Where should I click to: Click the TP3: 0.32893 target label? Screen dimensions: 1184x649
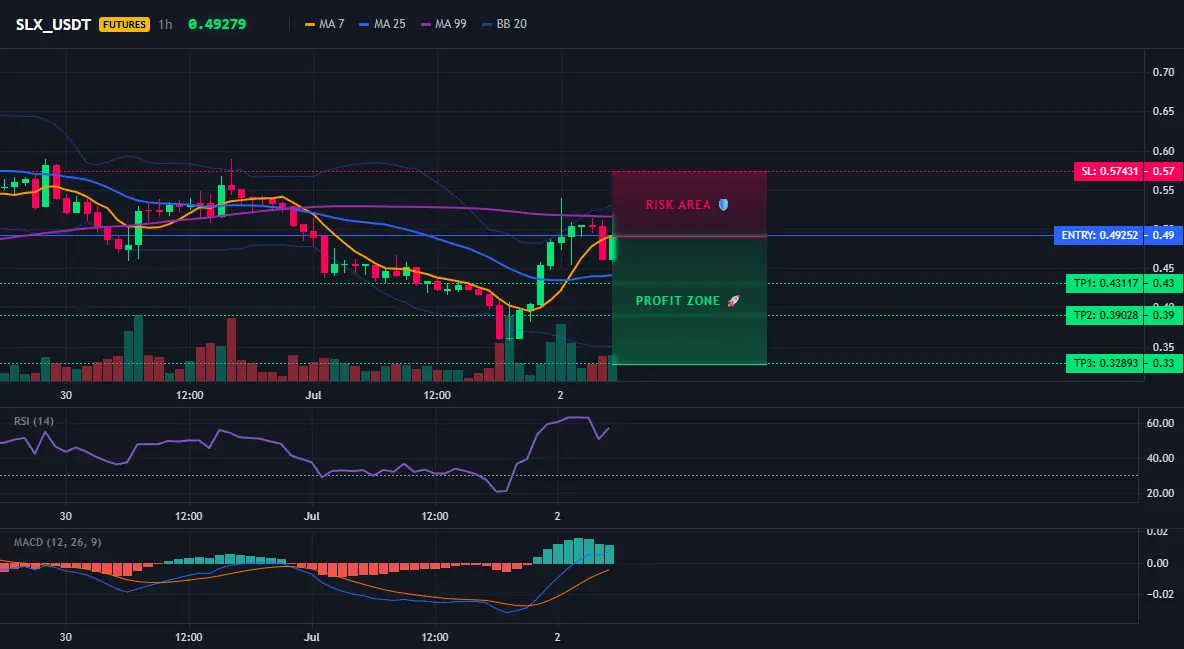1105,363
